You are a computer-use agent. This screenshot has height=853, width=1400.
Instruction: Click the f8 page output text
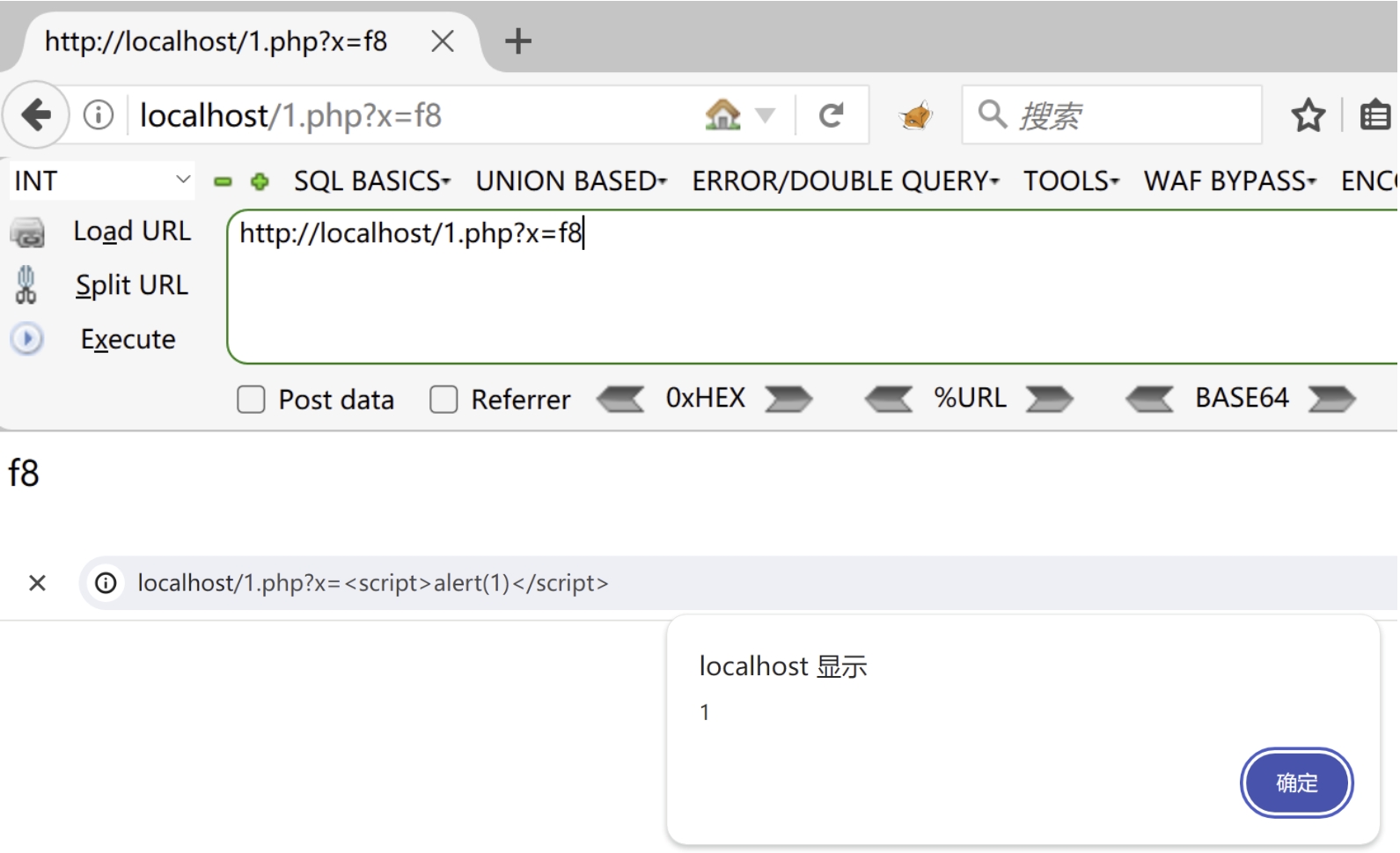(24, 474)
